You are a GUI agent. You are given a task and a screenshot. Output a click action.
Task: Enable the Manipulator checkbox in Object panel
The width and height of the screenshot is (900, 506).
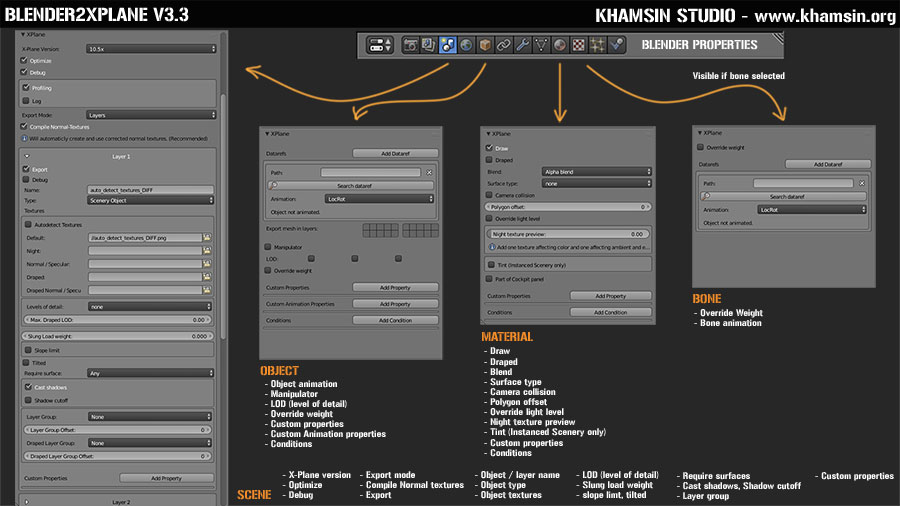[268, 247]
